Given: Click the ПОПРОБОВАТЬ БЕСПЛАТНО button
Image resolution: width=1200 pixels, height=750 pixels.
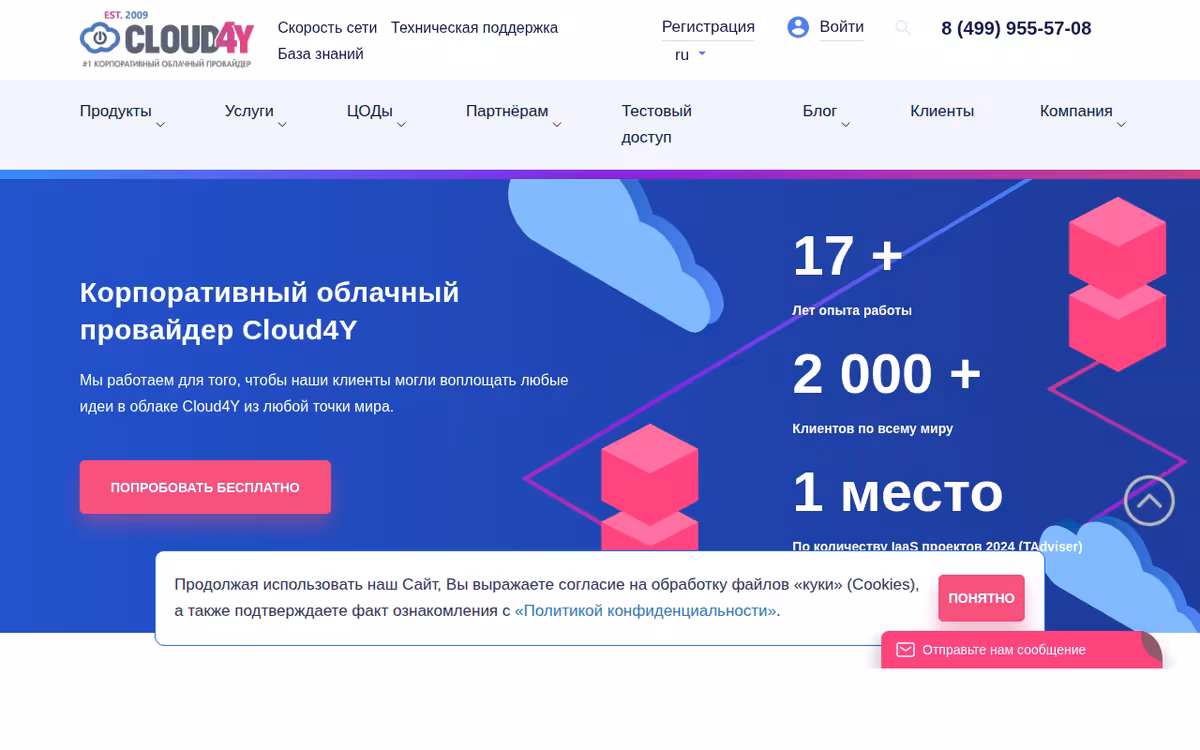Looking at the screenshot, I should [x=205, y=487].
